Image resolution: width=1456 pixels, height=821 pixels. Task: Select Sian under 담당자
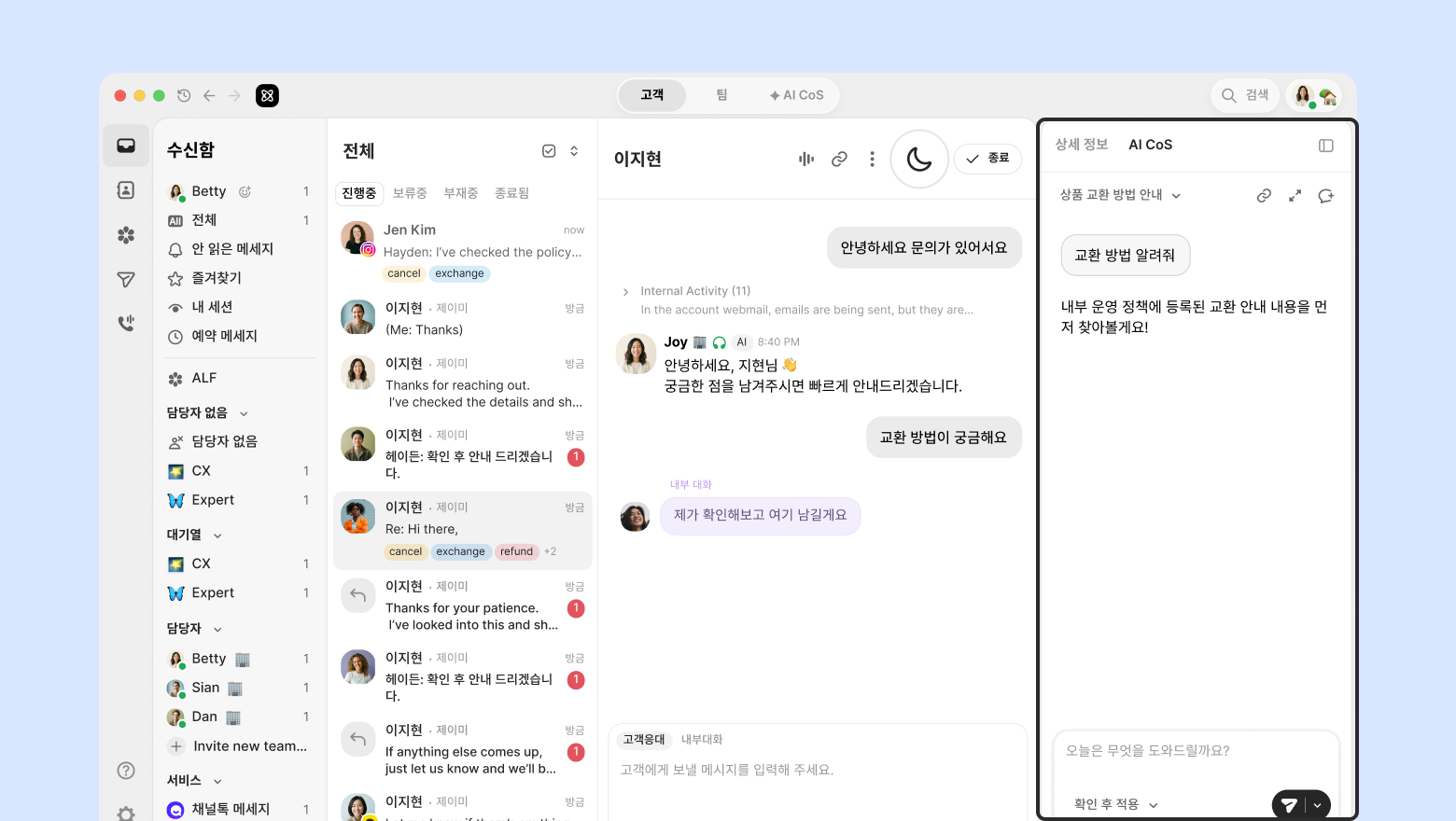(x=239, y=689)
